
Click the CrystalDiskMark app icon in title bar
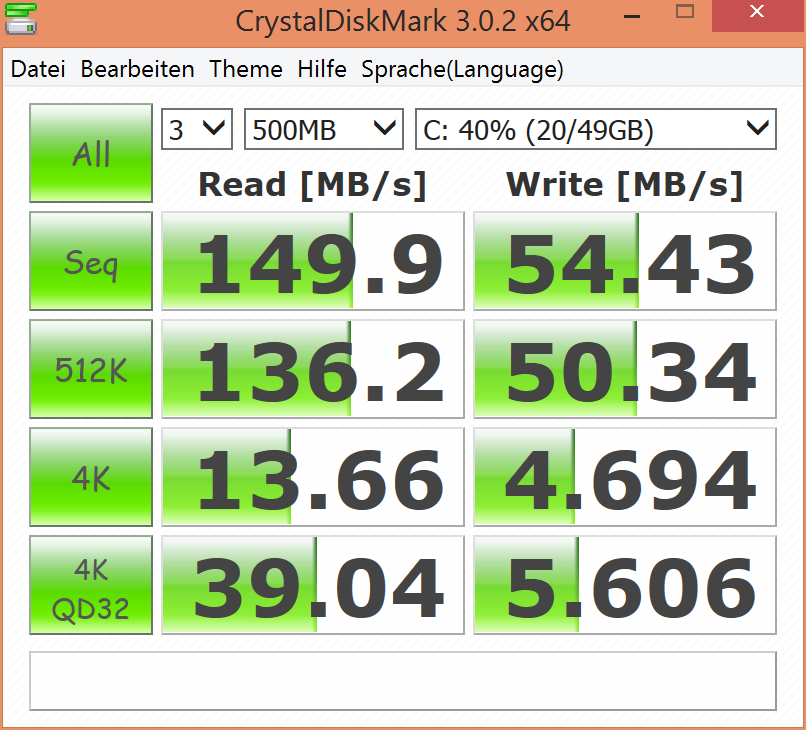tap(21, 19)
